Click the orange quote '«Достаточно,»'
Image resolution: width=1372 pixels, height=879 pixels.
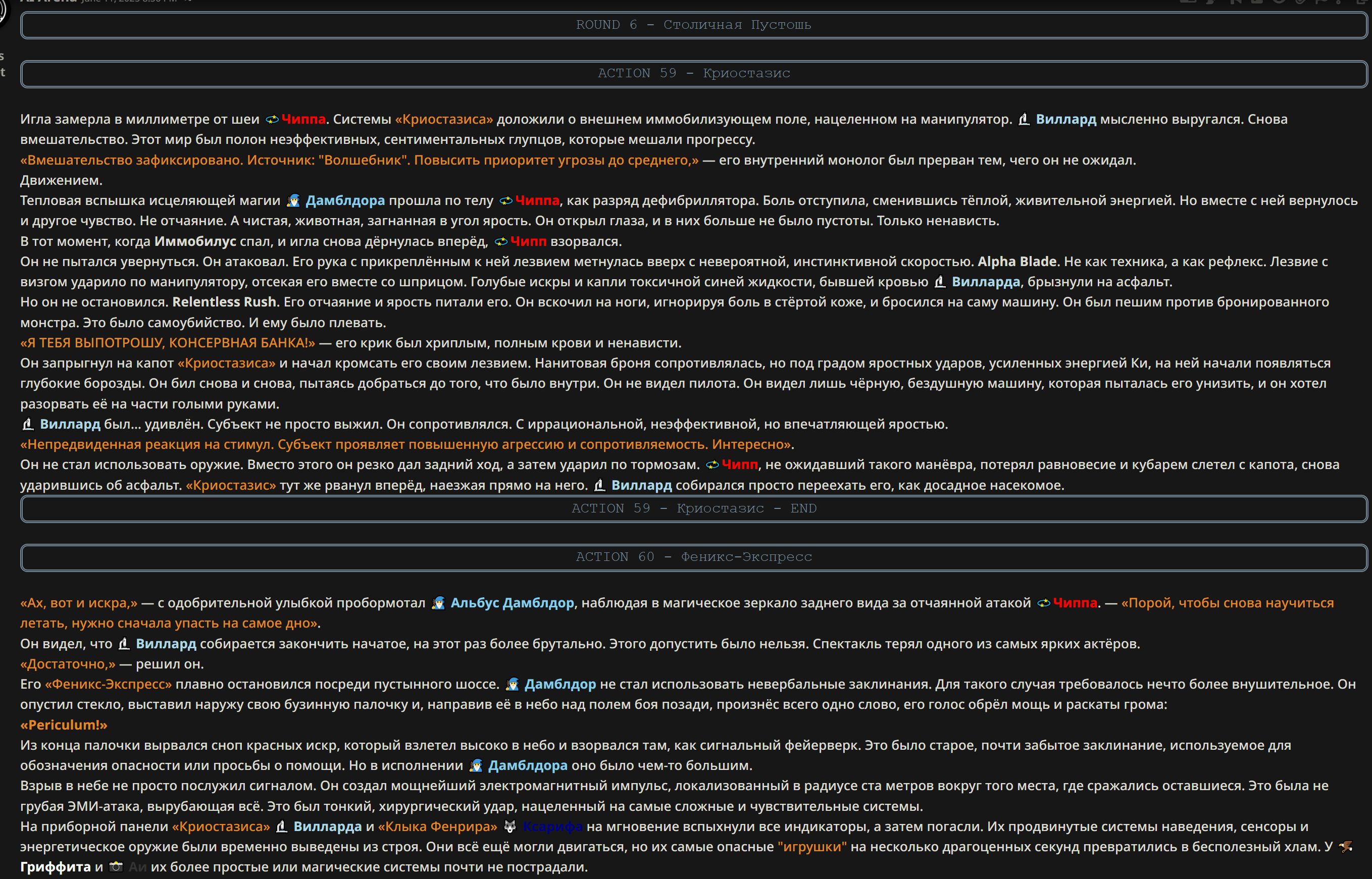[68, 664]
